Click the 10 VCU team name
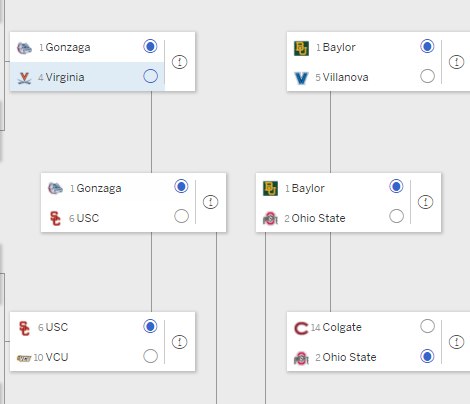Viewport: 470px width, 404px height. point(51,358)
